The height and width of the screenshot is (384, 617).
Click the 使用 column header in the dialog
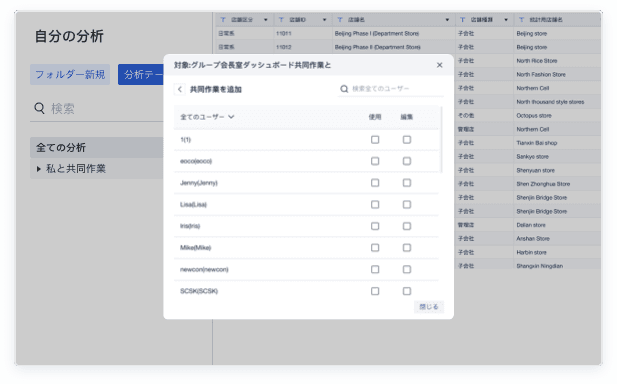pyautogui.click(x=375, y=117)
